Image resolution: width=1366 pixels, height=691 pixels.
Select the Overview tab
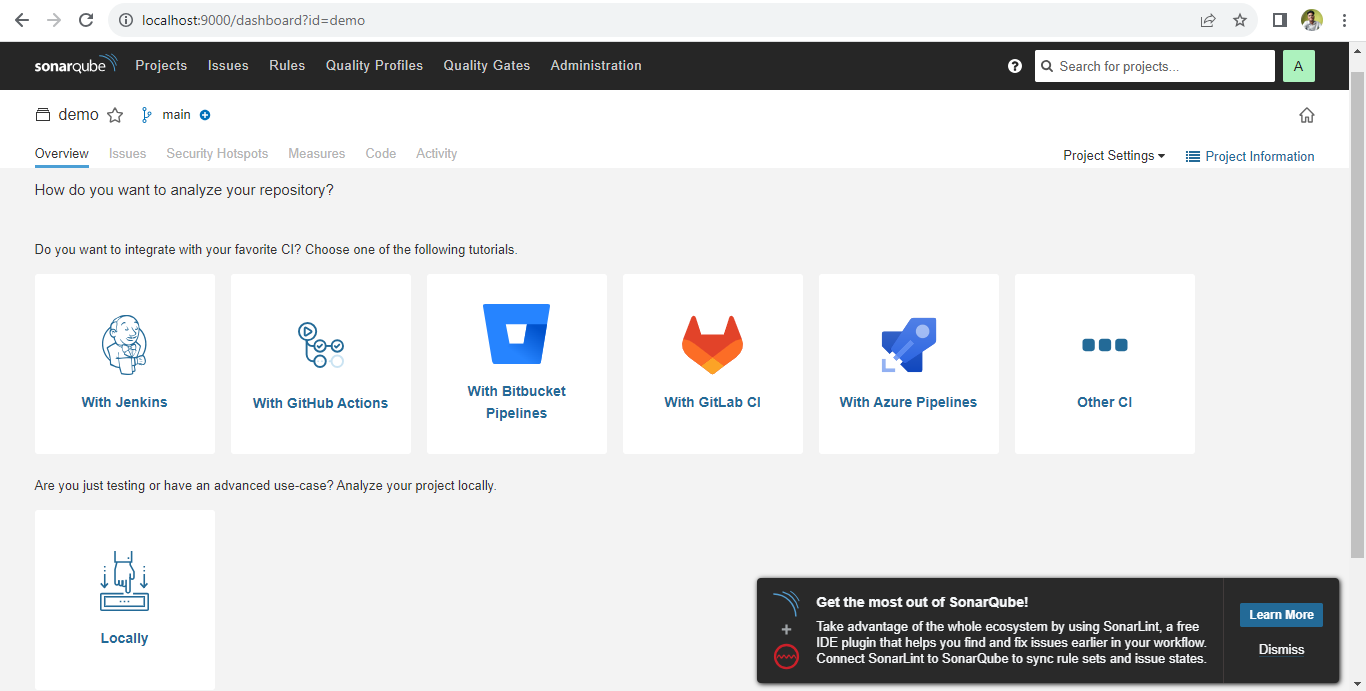coord(62,154)
